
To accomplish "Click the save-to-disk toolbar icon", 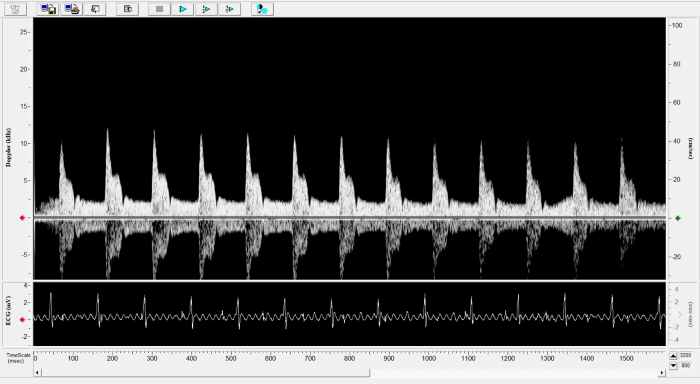I will coord(48,9).
